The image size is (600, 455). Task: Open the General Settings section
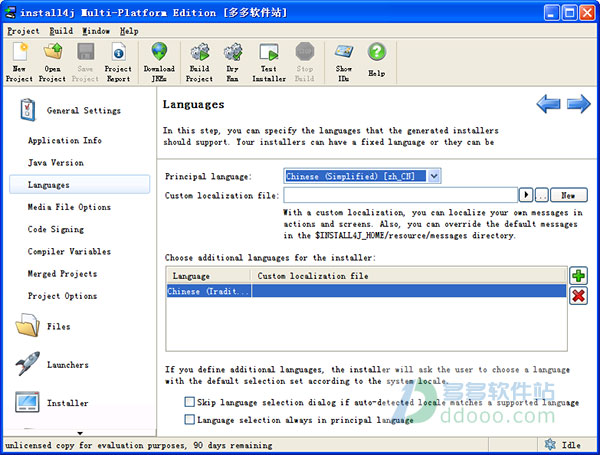(71, 110)
